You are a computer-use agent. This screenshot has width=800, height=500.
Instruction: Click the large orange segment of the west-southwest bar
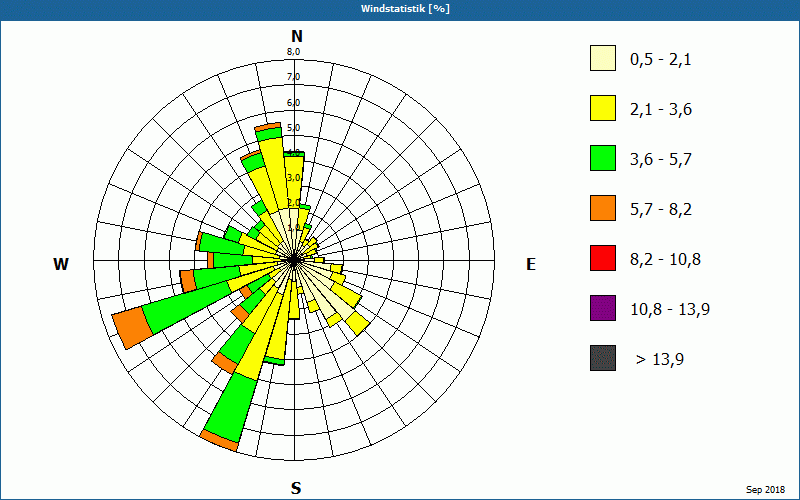pyautogui.click(x=133, y=329)
